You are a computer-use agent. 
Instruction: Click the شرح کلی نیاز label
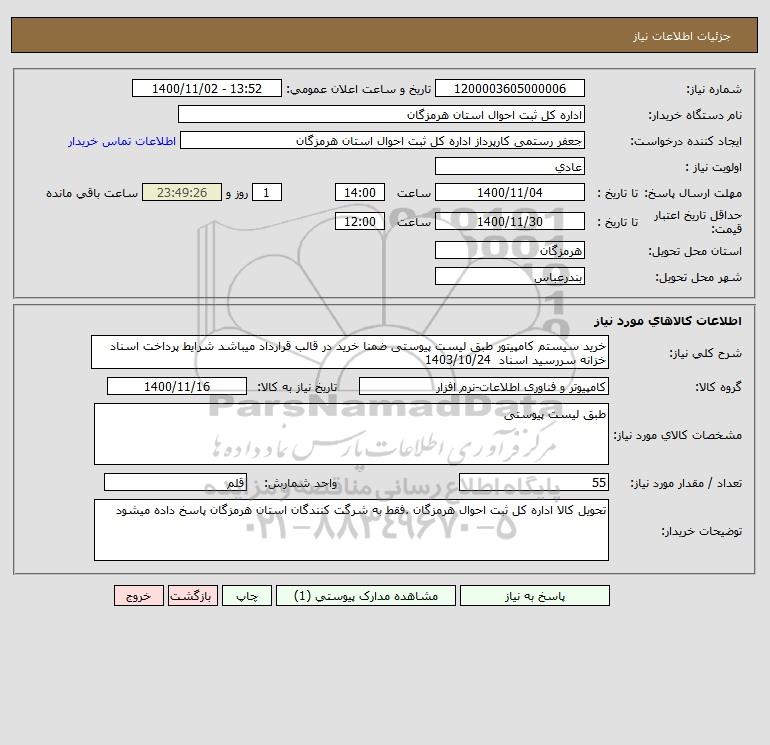706,353
